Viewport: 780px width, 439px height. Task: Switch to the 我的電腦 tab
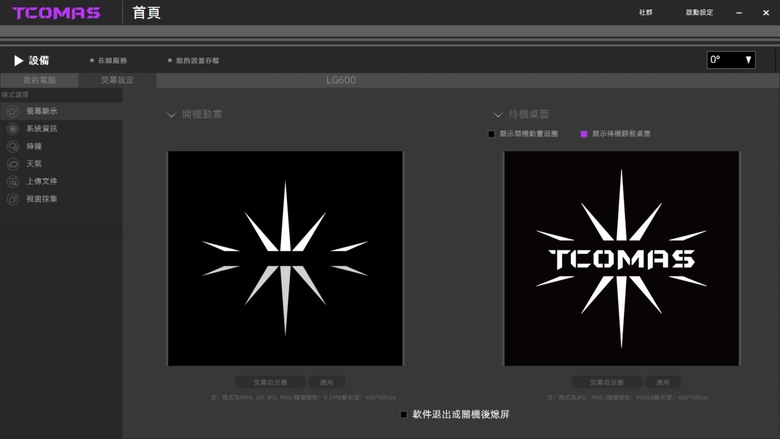click(39, 80)
